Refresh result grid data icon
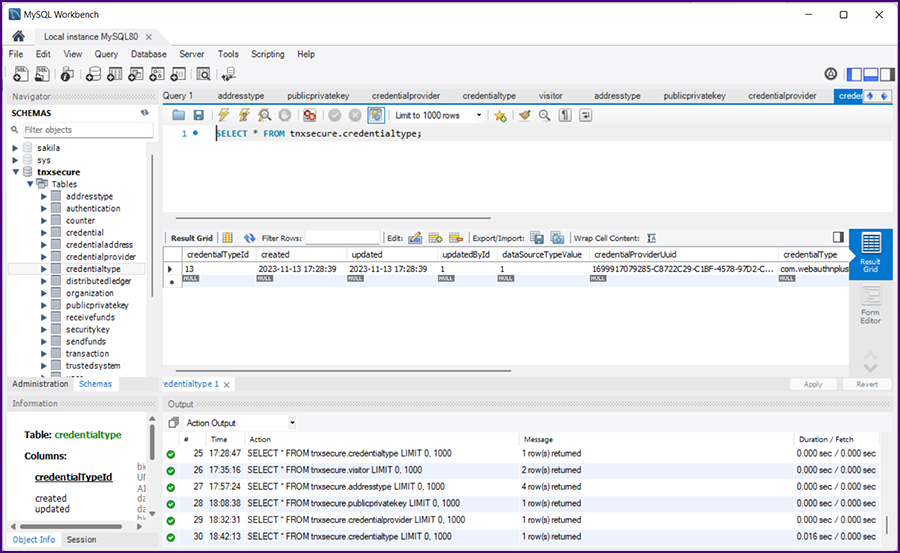The height and width of the screenshot is (553, 900). (249, 238)
